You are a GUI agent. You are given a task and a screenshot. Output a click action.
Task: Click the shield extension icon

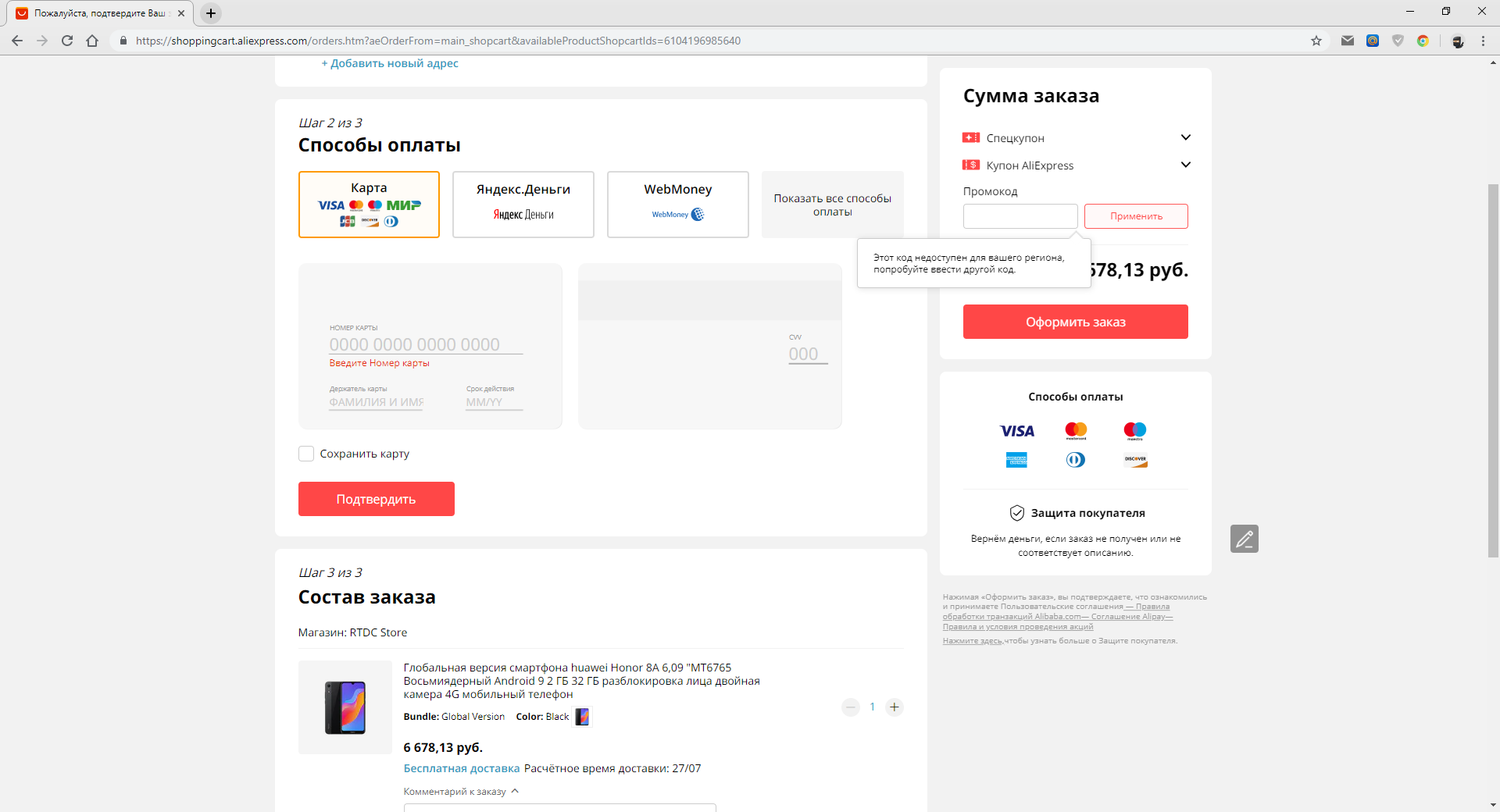pos(1398,41)
